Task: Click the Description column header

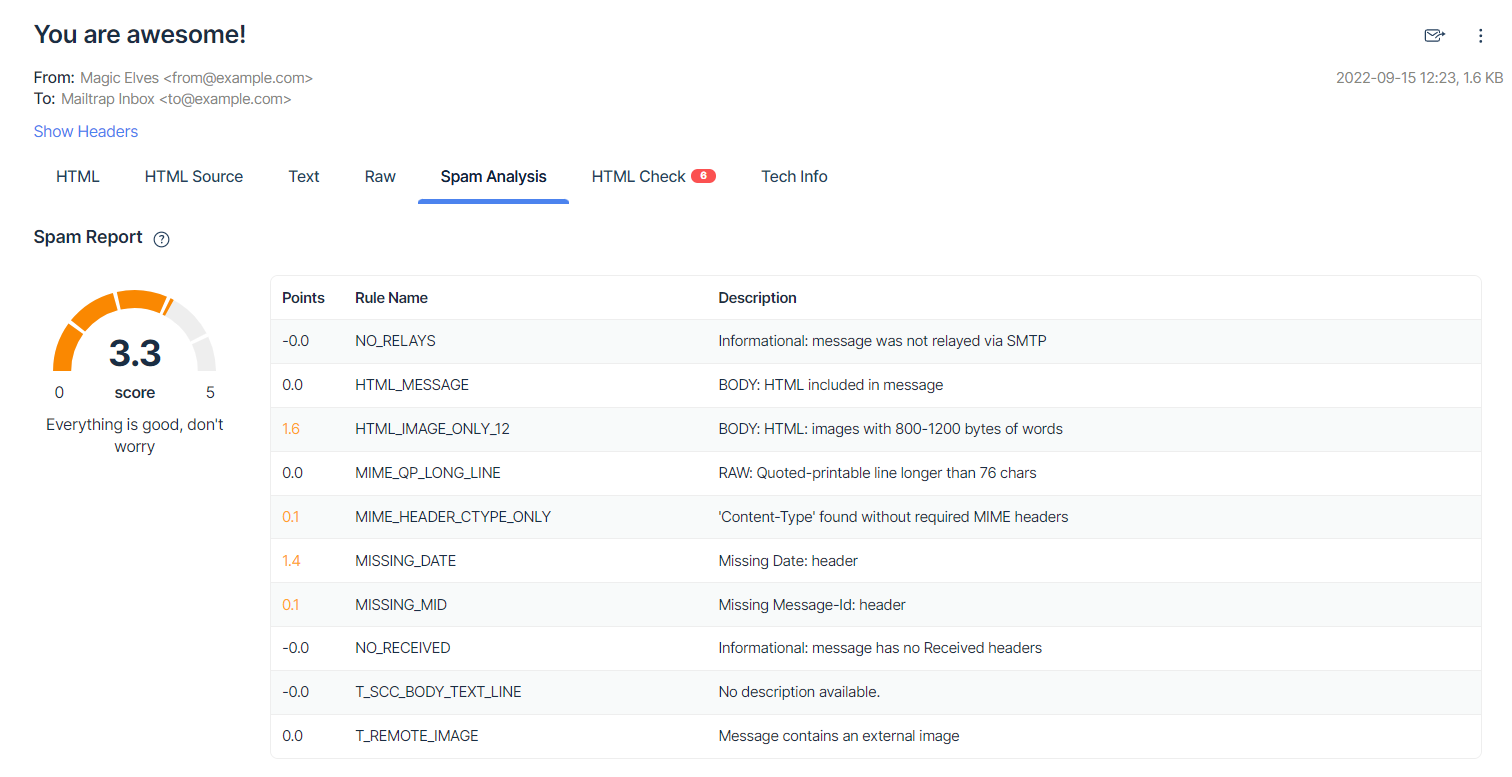Action: pos(757,298)
